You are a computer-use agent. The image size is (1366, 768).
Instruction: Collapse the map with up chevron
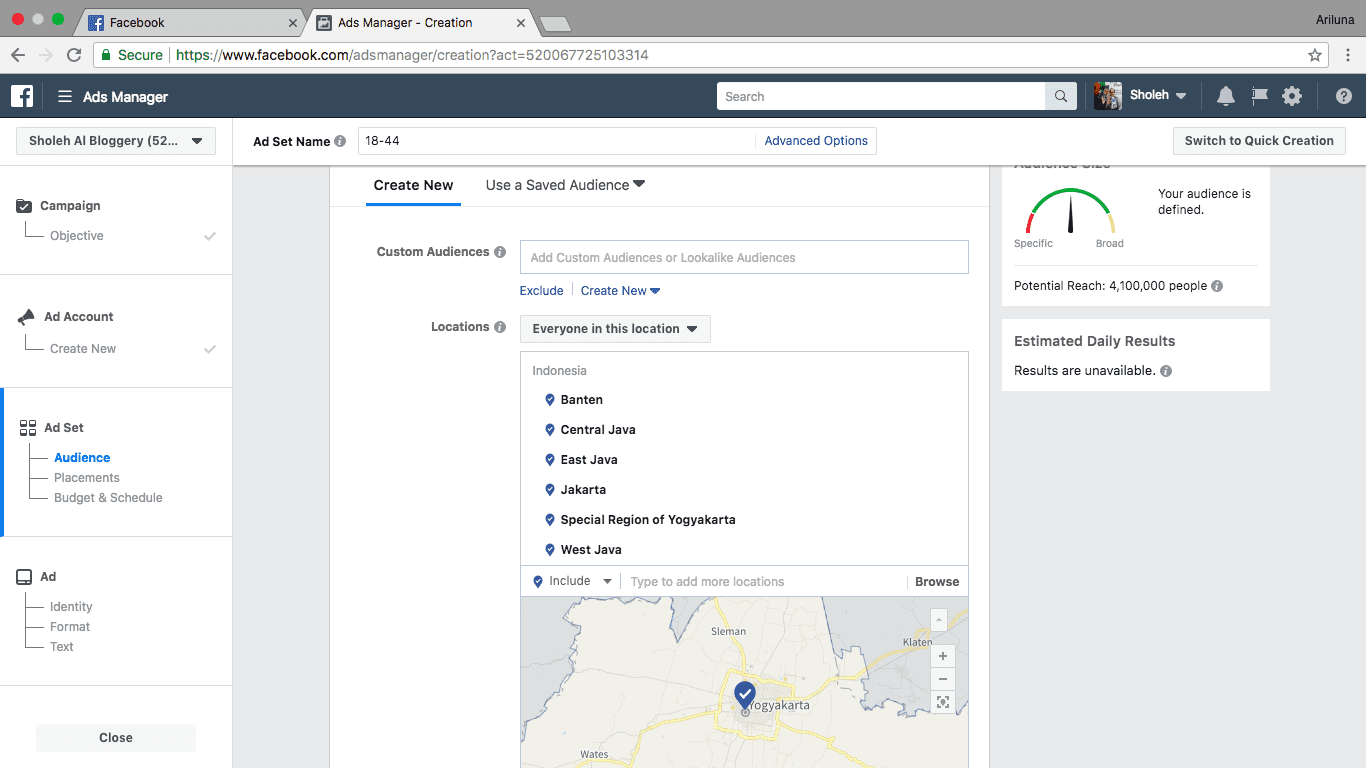(x=938, y=620)
